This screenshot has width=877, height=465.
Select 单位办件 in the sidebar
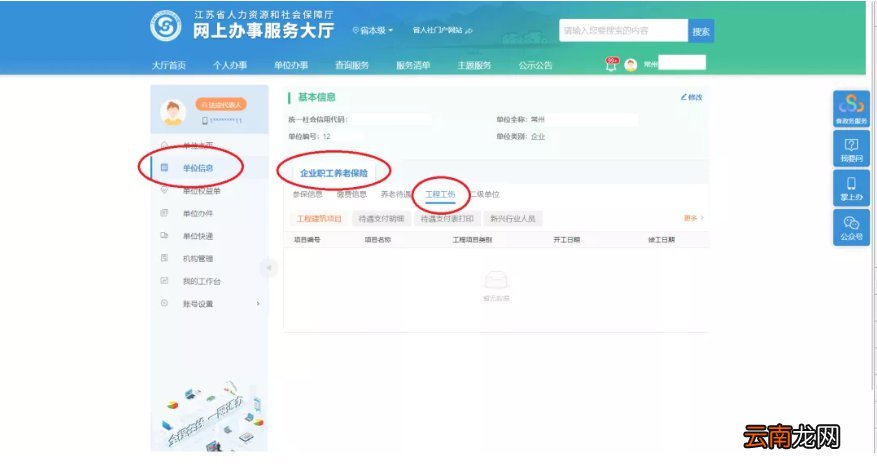coord(198,213)
